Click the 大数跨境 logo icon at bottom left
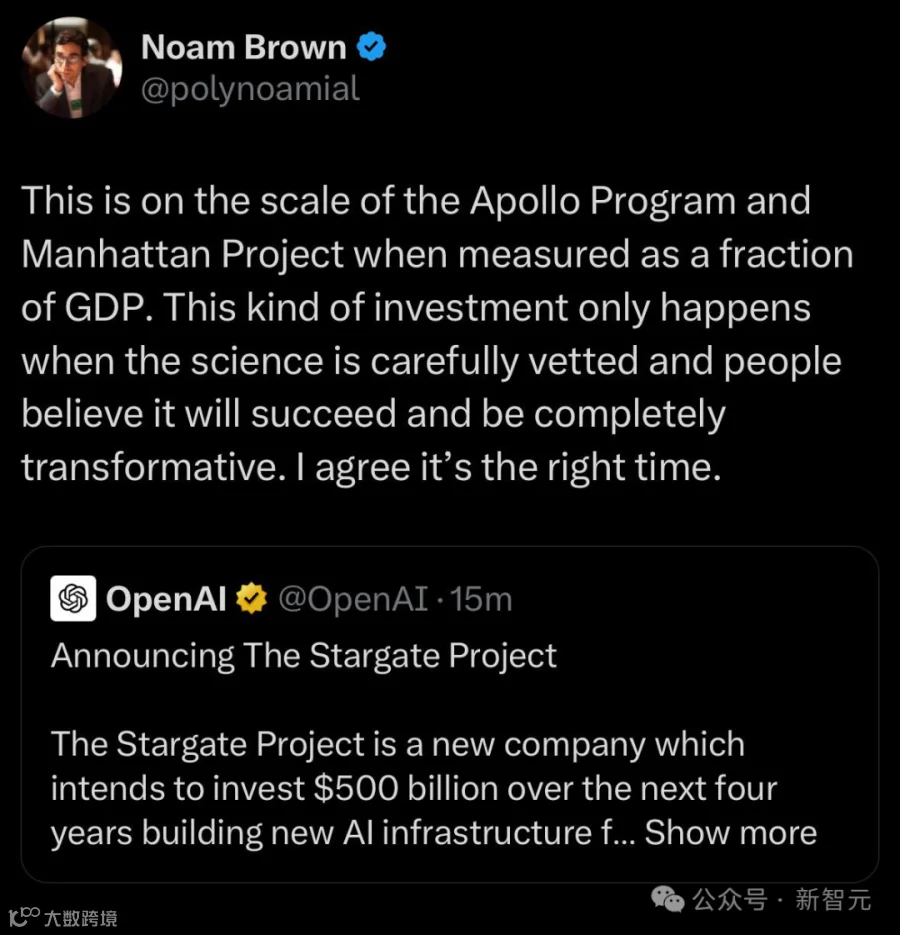Image resolution: width=900 pixels, height=935 pixels. tap(23, 917)
